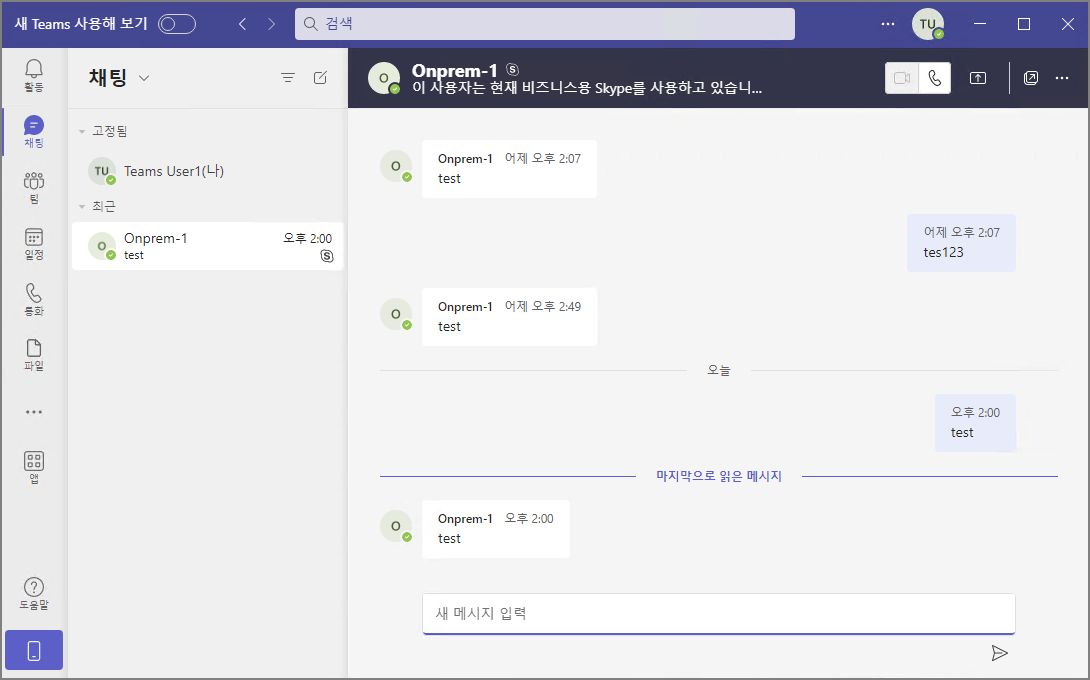Select the Onprem-1 chat in recent list
The image size is (1090, 680).
(208, 246)
